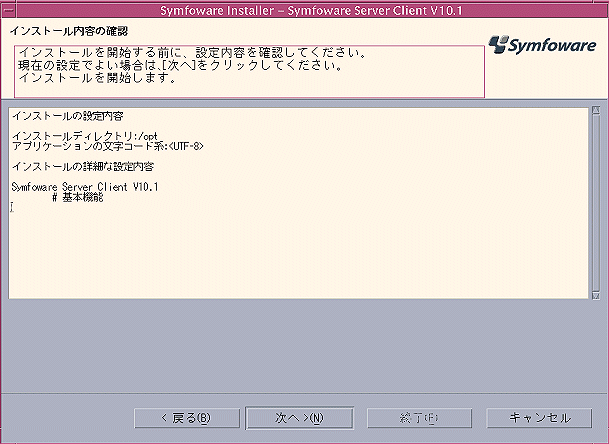Click the vertical scrollbar track
609x444 pixels.
click(x=596, y=203)
